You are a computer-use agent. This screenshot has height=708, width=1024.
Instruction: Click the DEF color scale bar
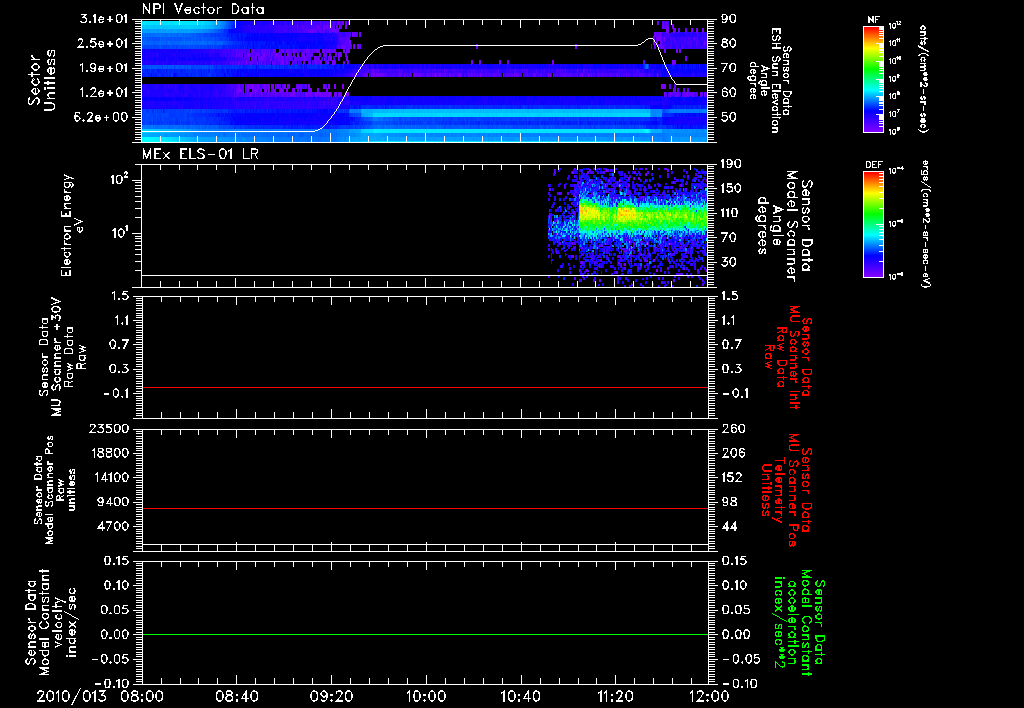tap(874, 224)
